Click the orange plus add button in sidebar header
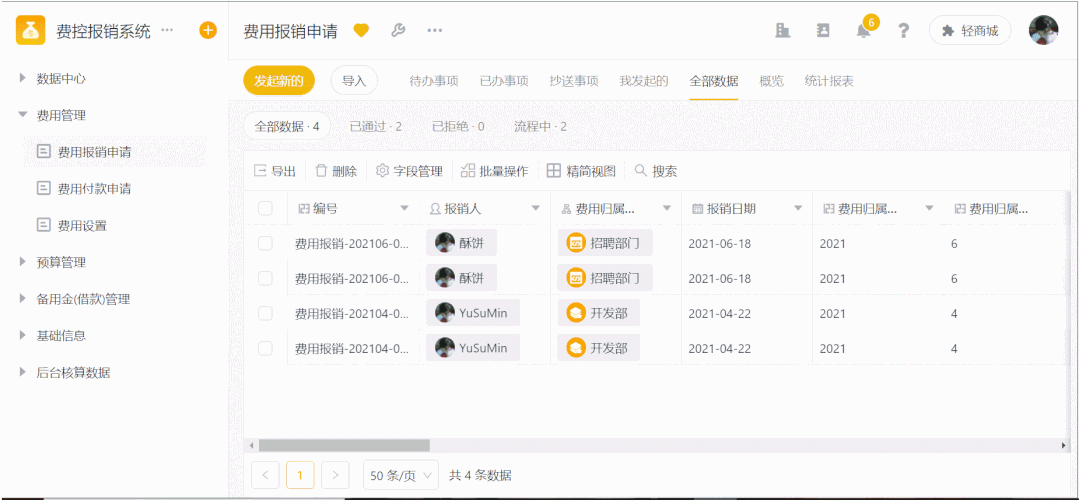1079x500 pixels. 208,30
